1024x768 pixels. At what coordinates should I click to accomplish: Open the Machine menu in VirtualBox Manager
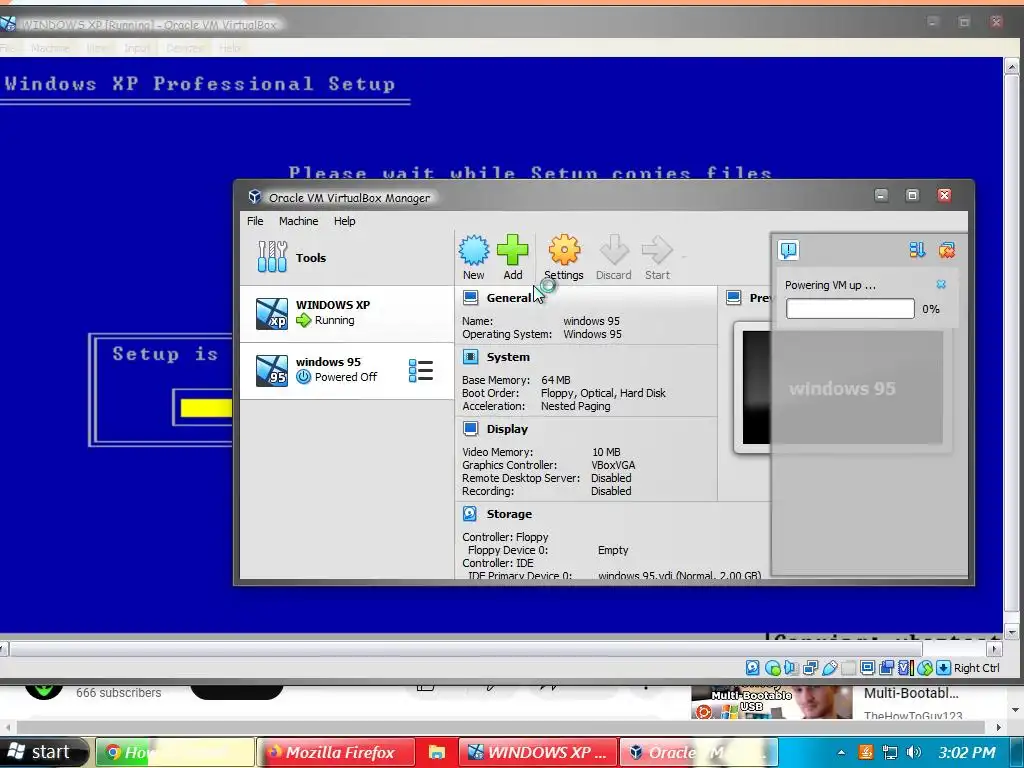coord(298,221)
